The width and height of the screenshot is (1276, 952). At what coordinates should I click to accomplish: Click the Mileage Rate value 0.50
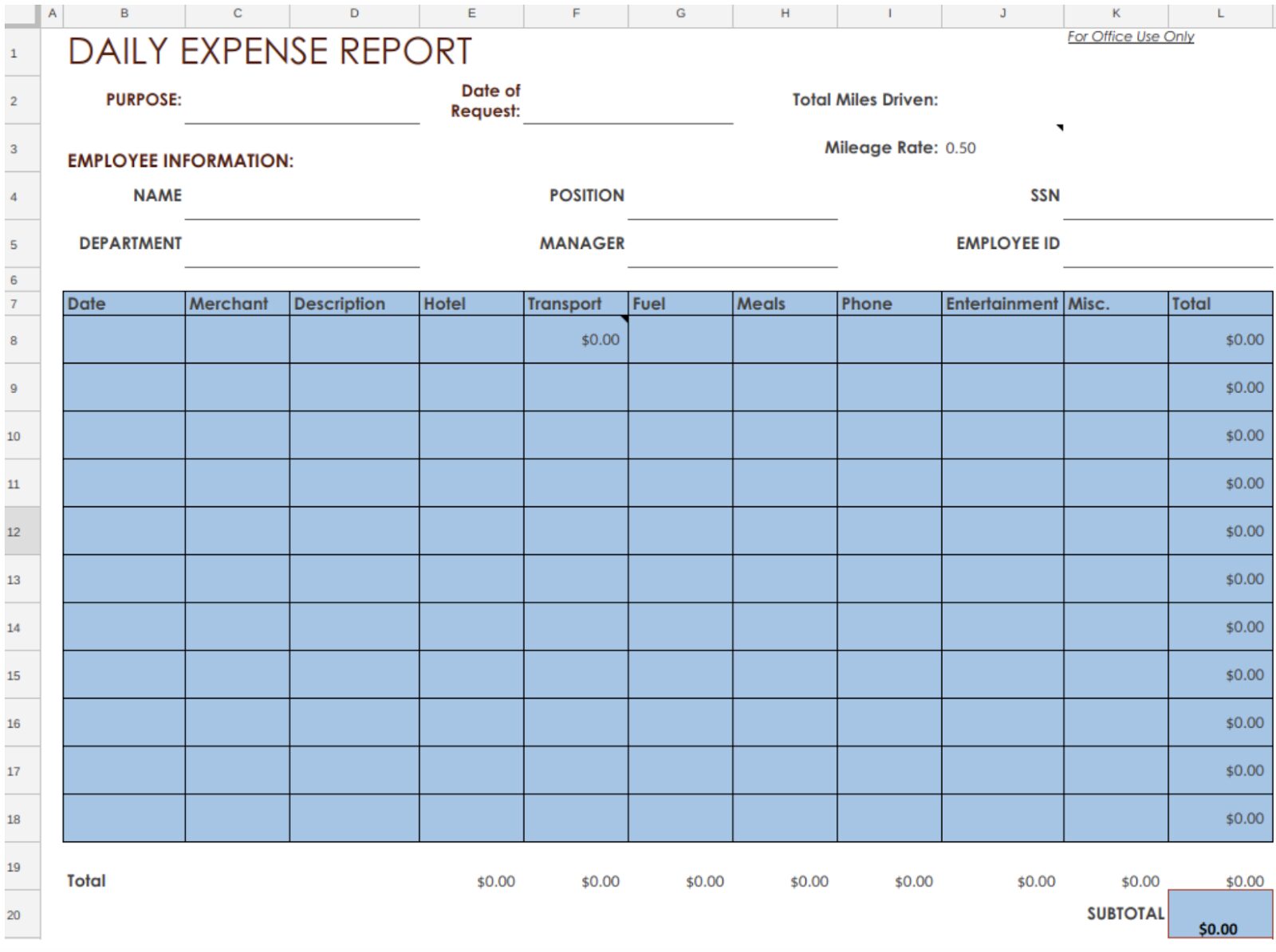tap(960, 148)
